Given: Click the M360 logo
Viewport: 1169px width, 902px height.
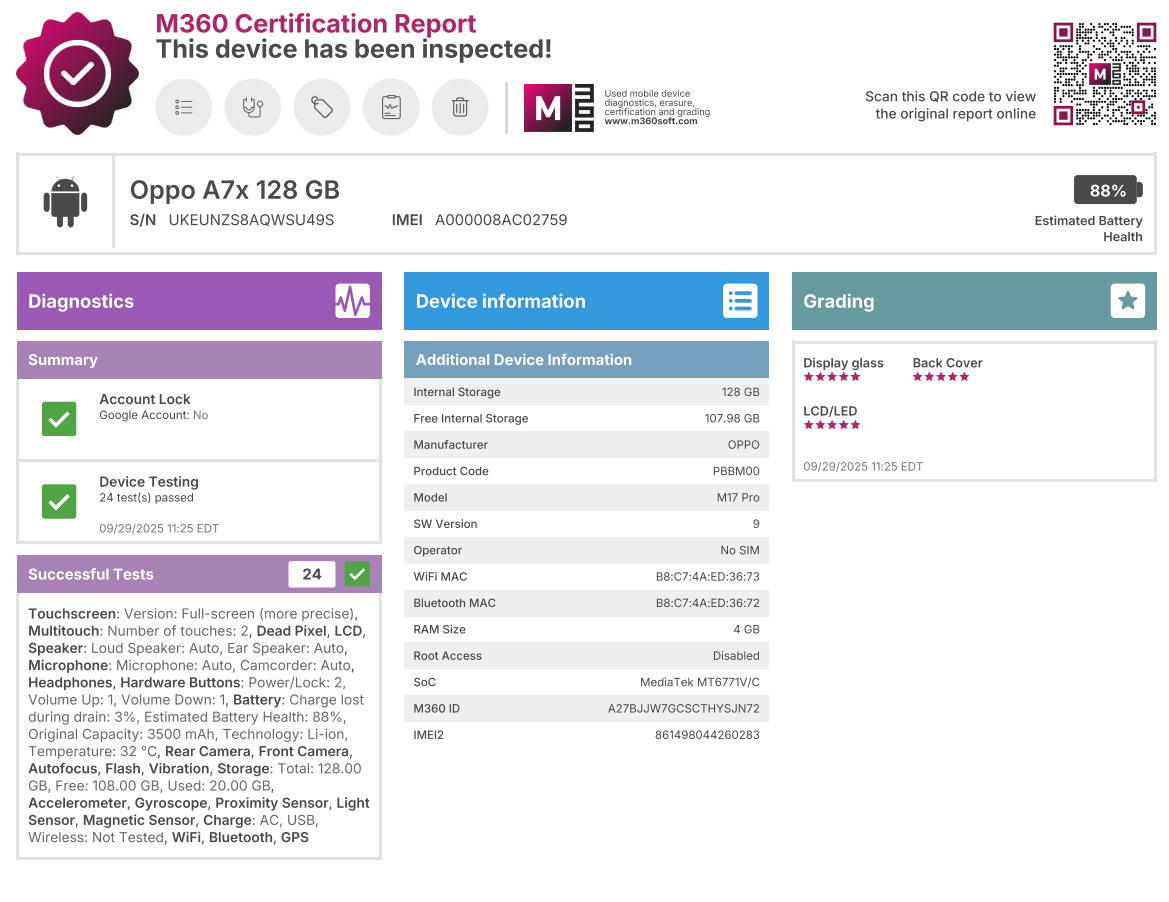Looking at the screenshot, I should [x=559, y=108].
